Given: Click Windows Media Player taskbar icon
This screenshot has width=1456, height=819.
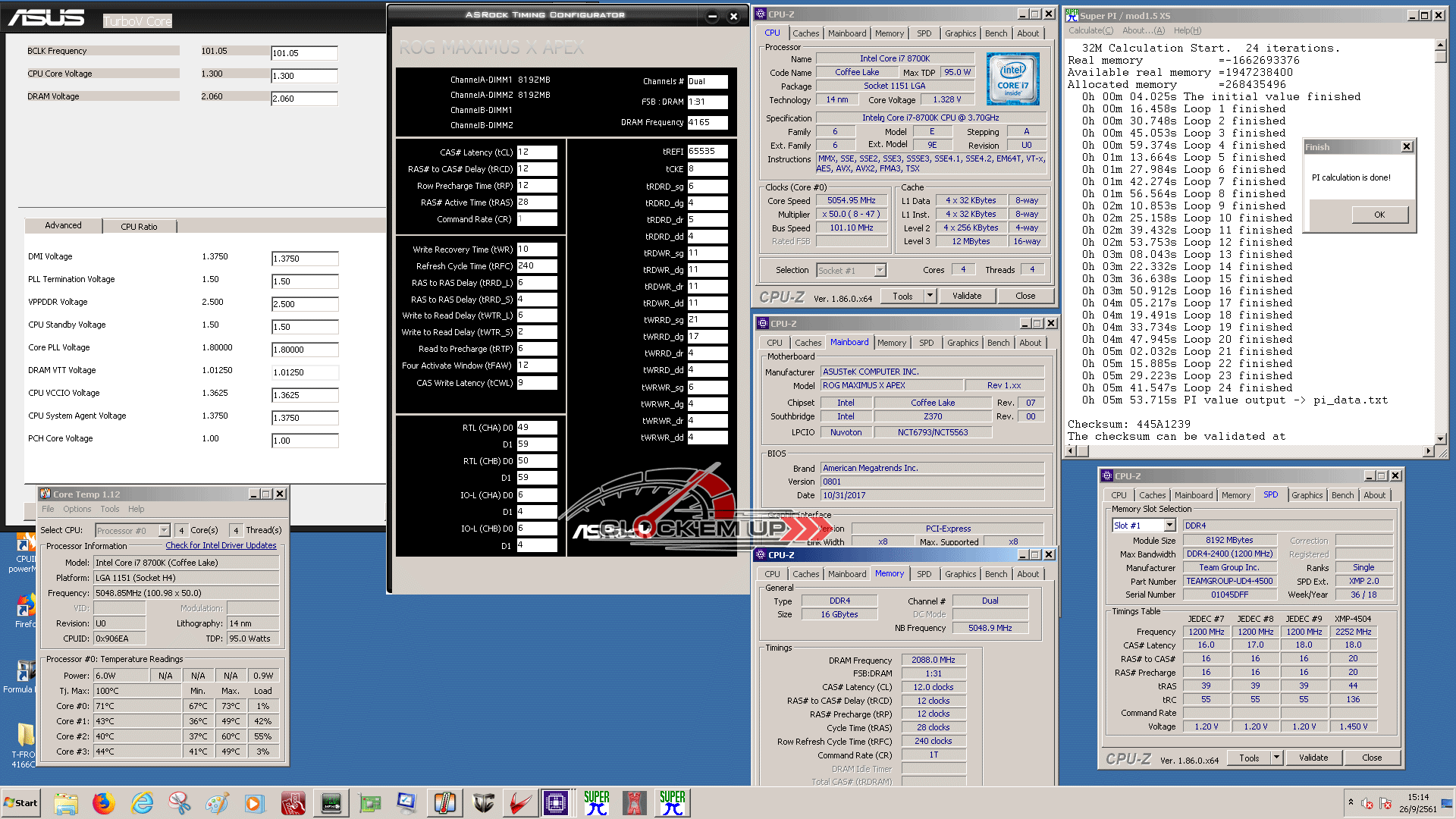Looking at the screenshot, I should 254,803.
